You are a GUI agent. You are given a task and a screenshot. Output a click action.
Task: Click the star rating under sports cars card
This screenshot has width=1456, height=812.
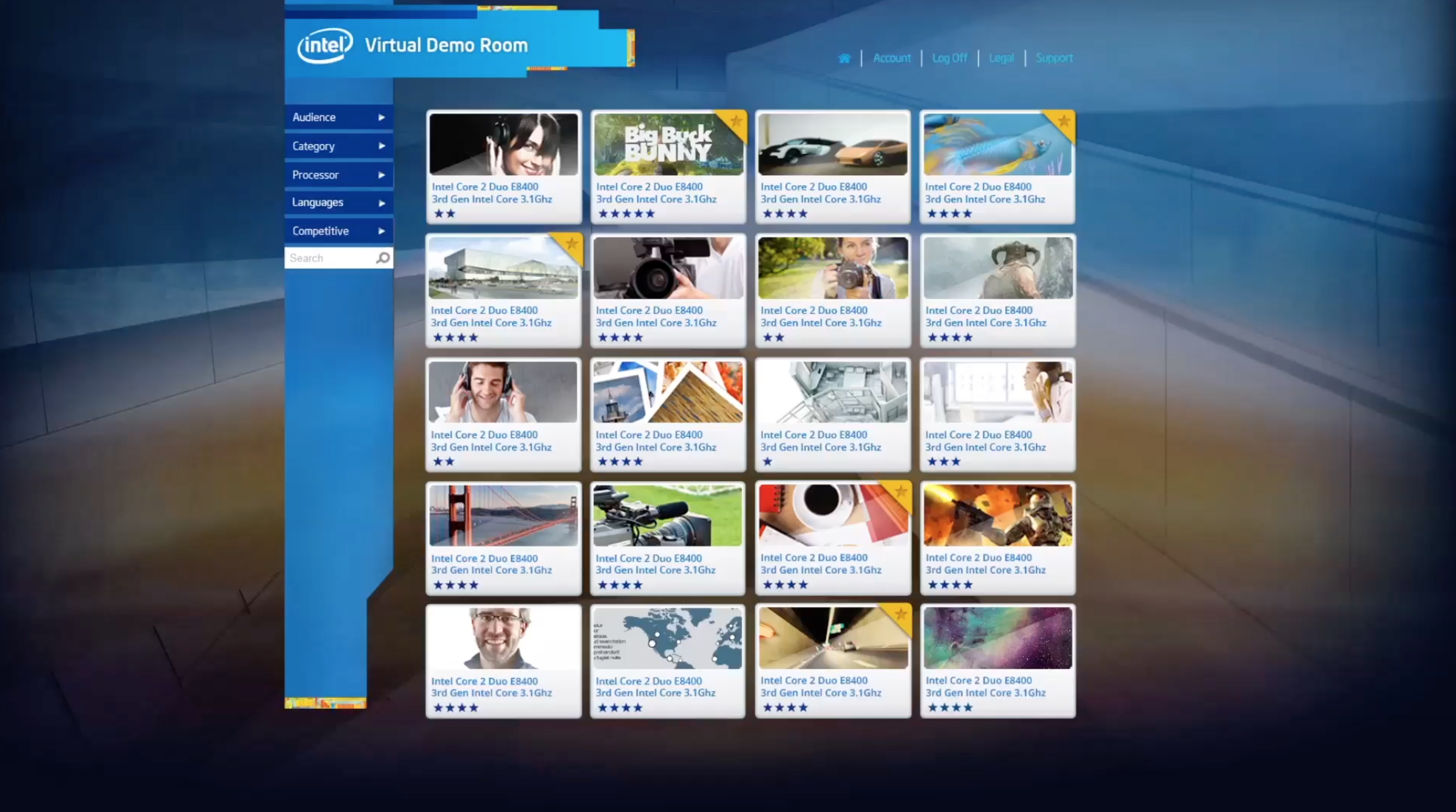[x=785, y=213]
